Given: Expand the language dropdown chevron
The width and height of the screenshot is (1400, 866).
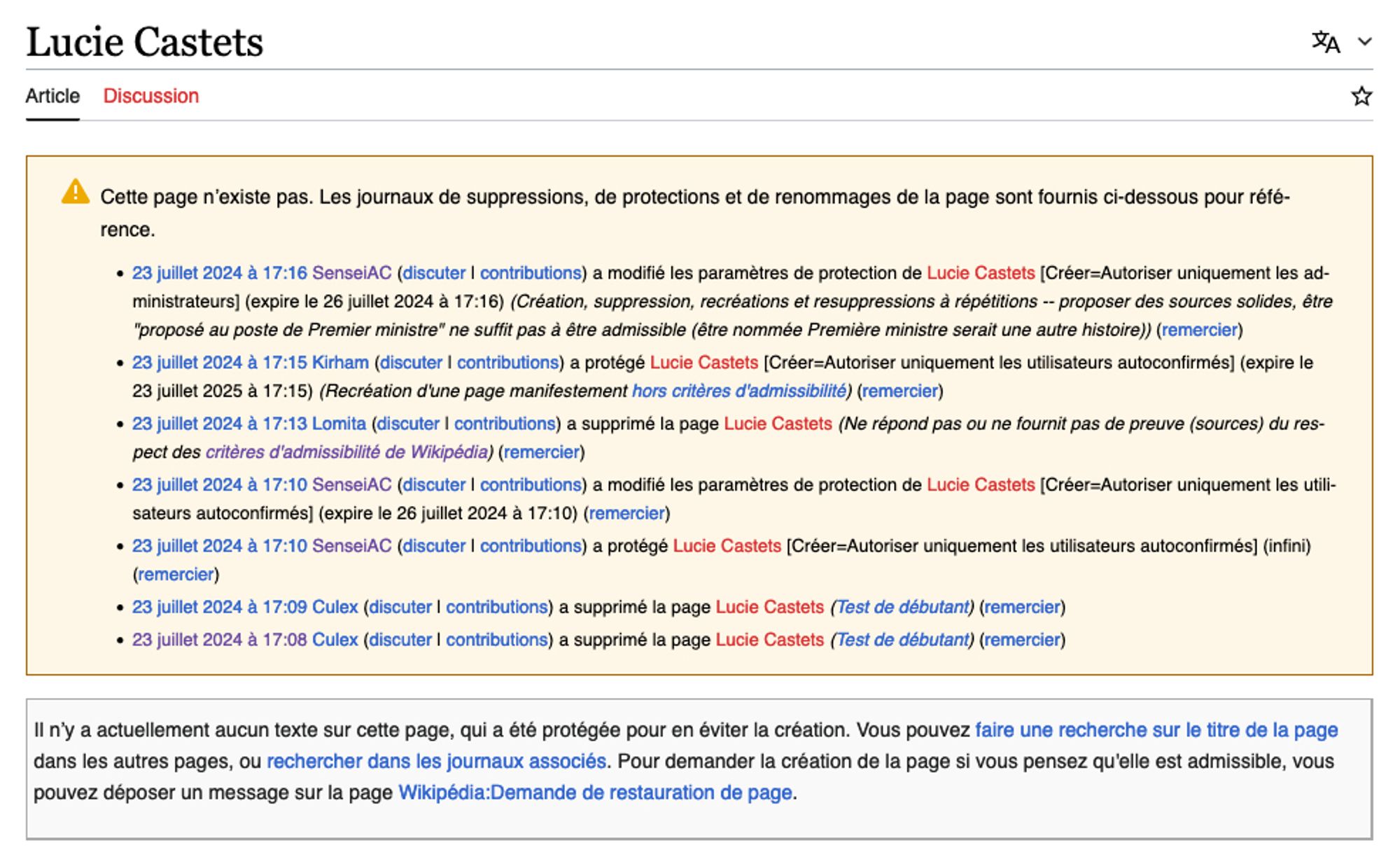Looking at the screenshot, I should (1364, 42).
